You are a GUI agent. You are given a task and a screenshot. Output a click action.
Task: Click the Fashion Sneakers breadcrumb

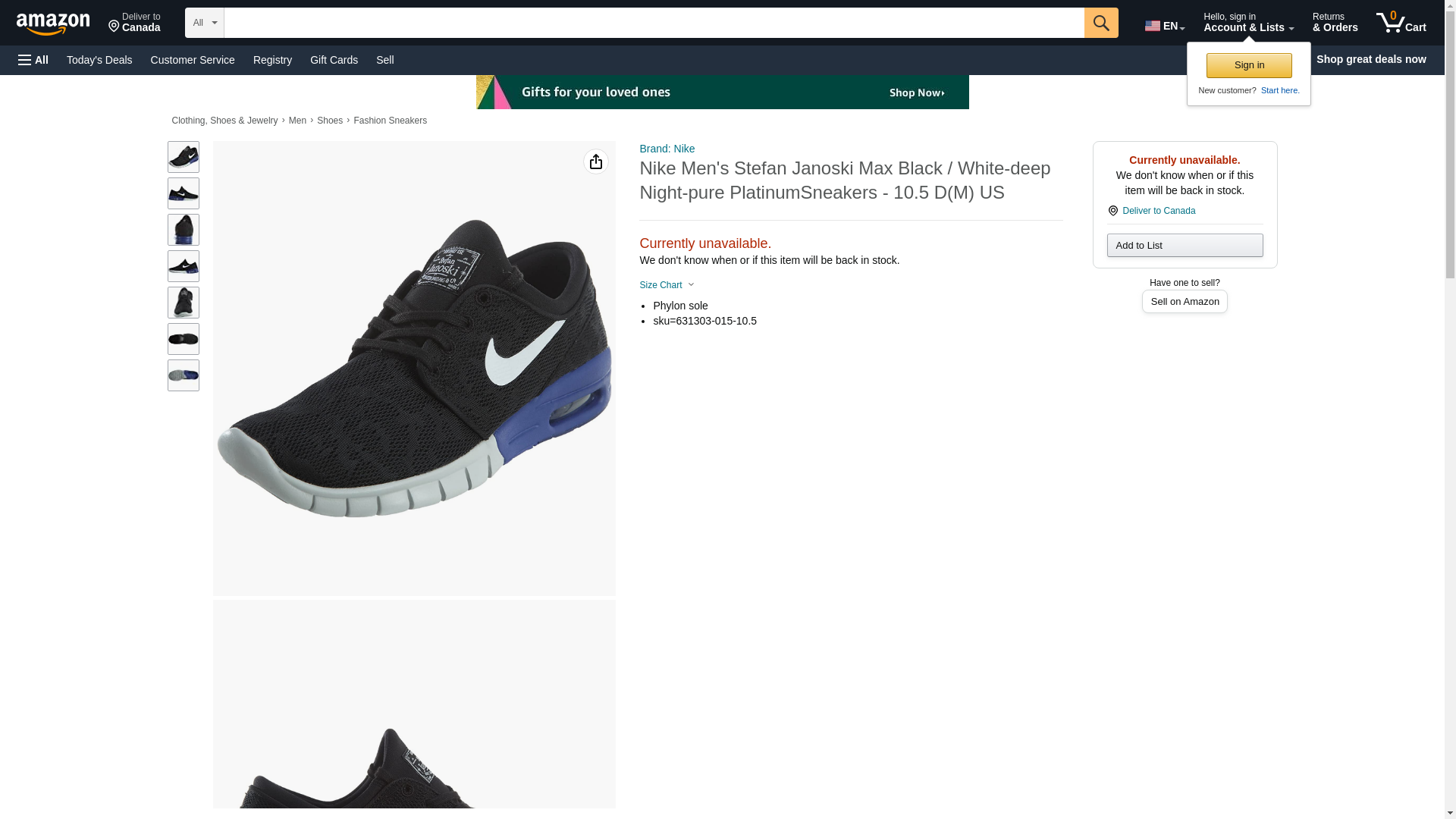390,121
